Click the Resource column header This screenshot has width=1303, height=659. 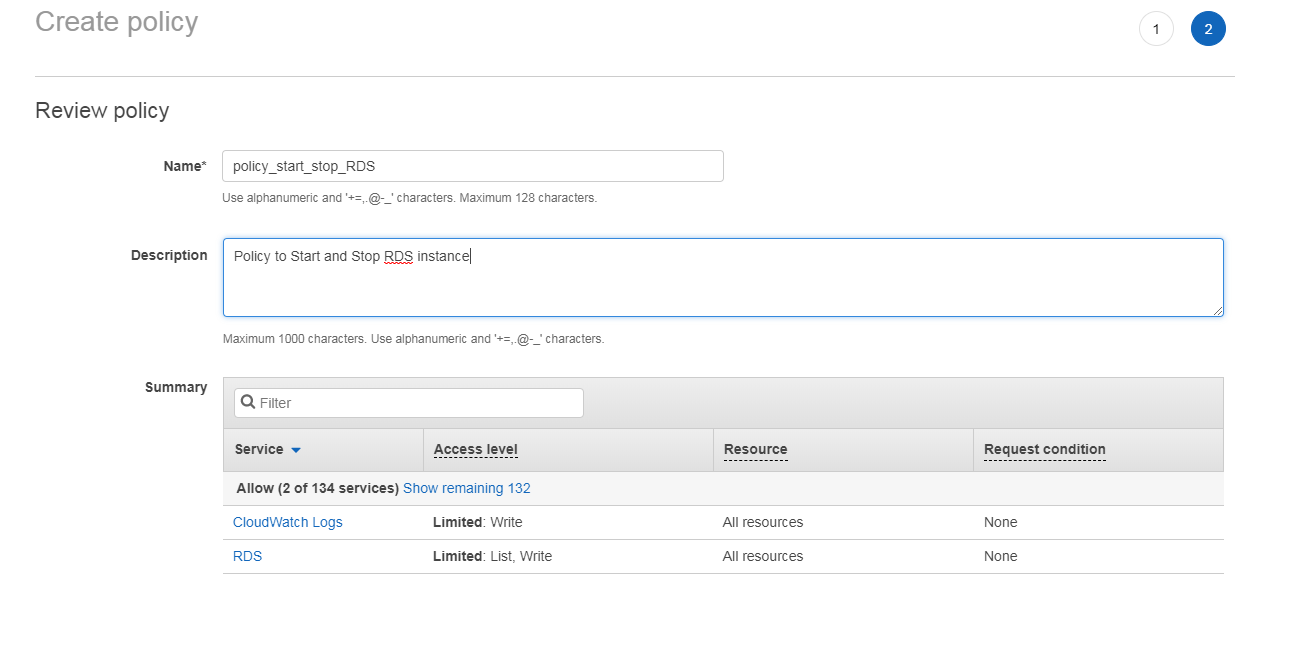point(755,449)
